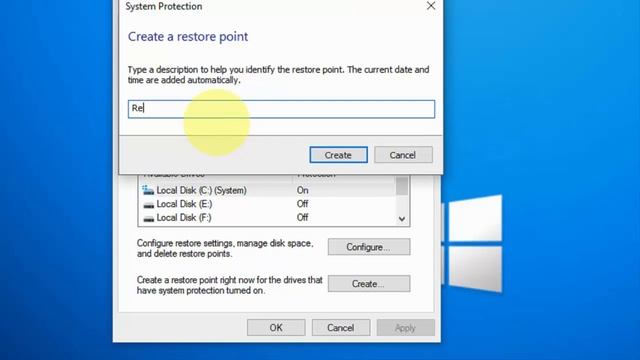Click Create in the restore point dialog
The height and width of the screenshot is (360, 640).
(x=338, y=155)
